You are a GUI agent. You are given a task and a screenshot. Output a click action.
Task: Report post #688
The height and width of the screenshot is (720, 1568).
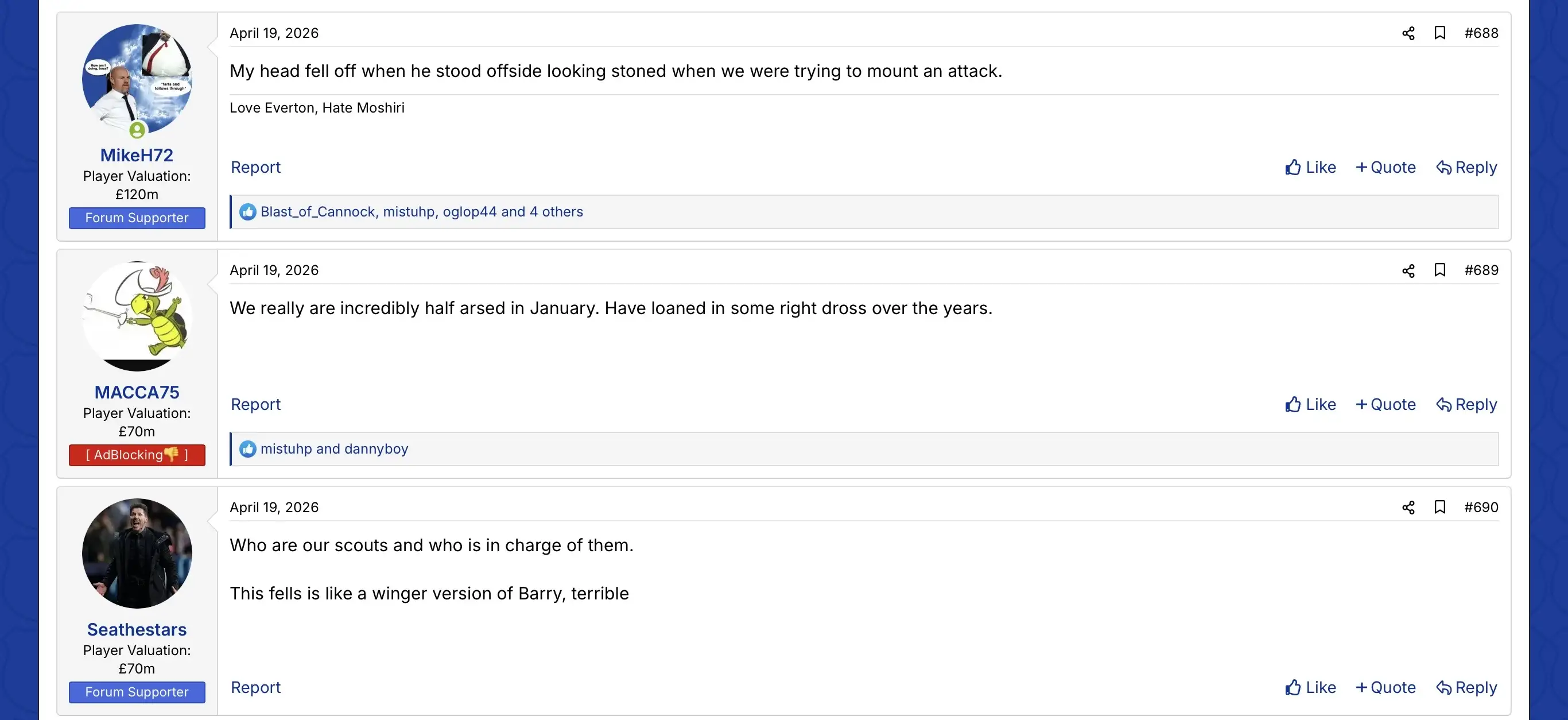(x=255, y=167)
